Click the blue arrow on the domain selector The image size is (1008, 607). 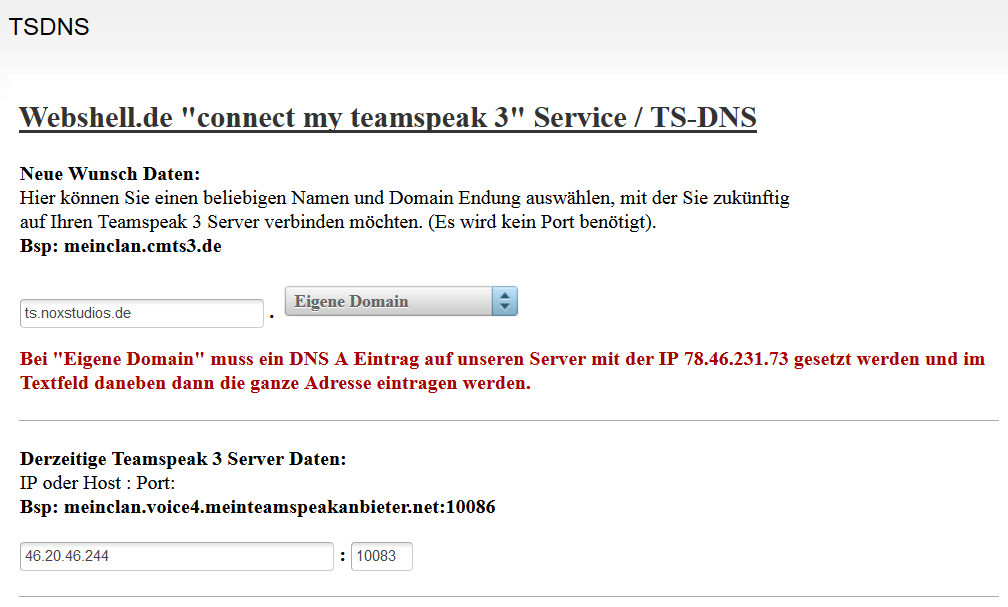pos(505,301)
